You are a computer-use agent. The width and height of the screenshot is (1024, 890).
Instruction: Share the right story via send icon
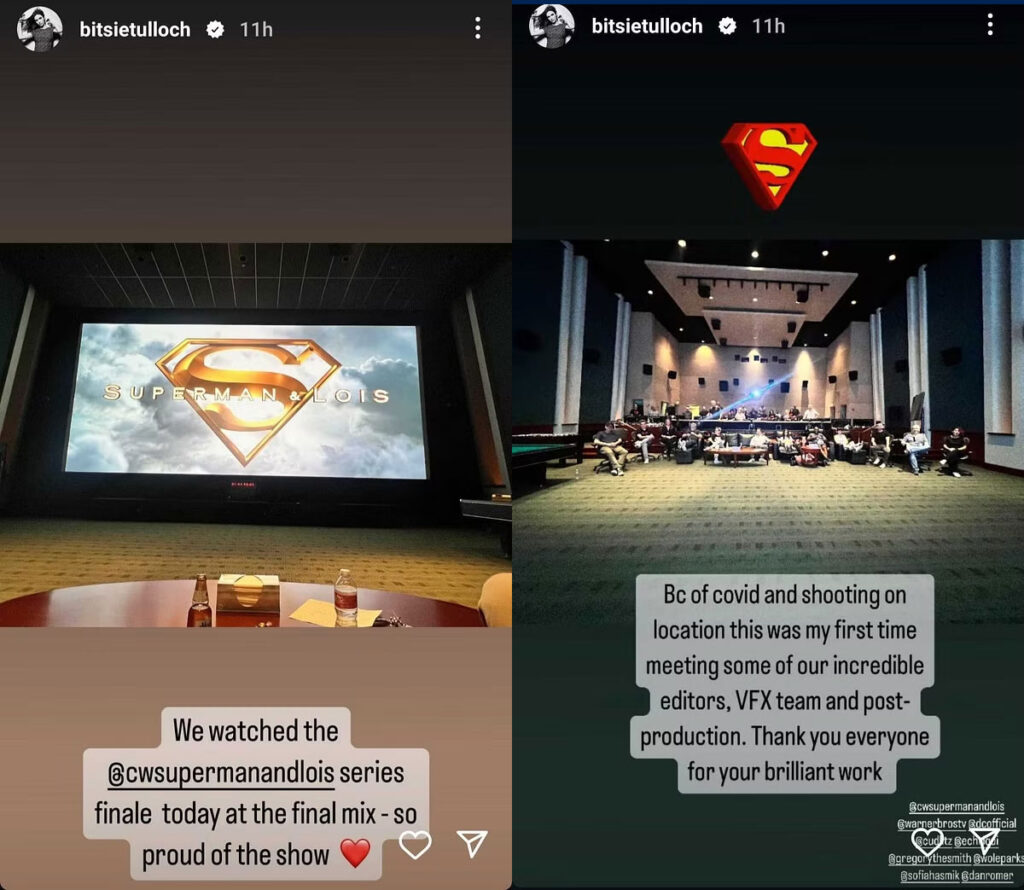(984, 841)
